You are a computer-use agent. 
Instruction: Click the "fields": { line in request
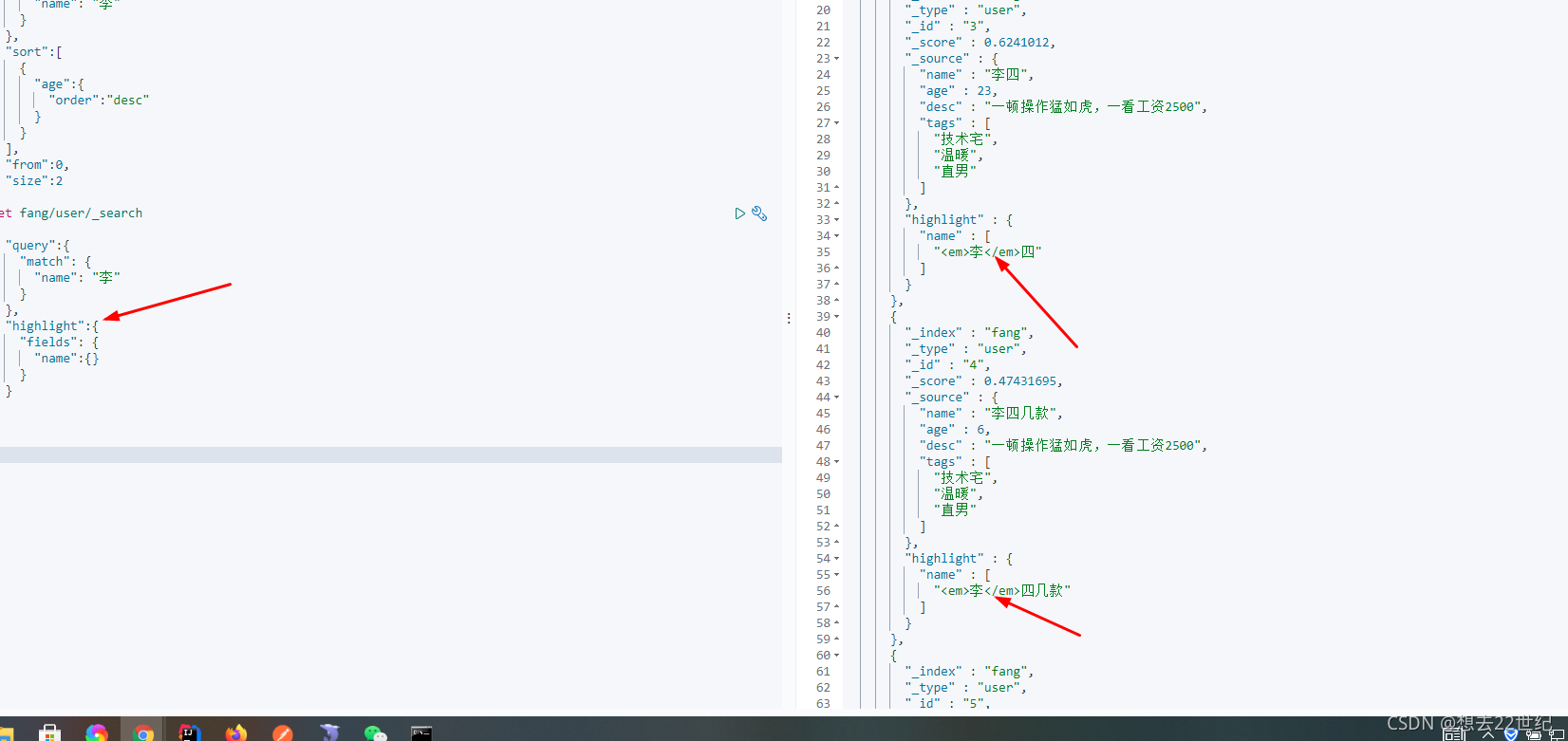click(60, 343)
